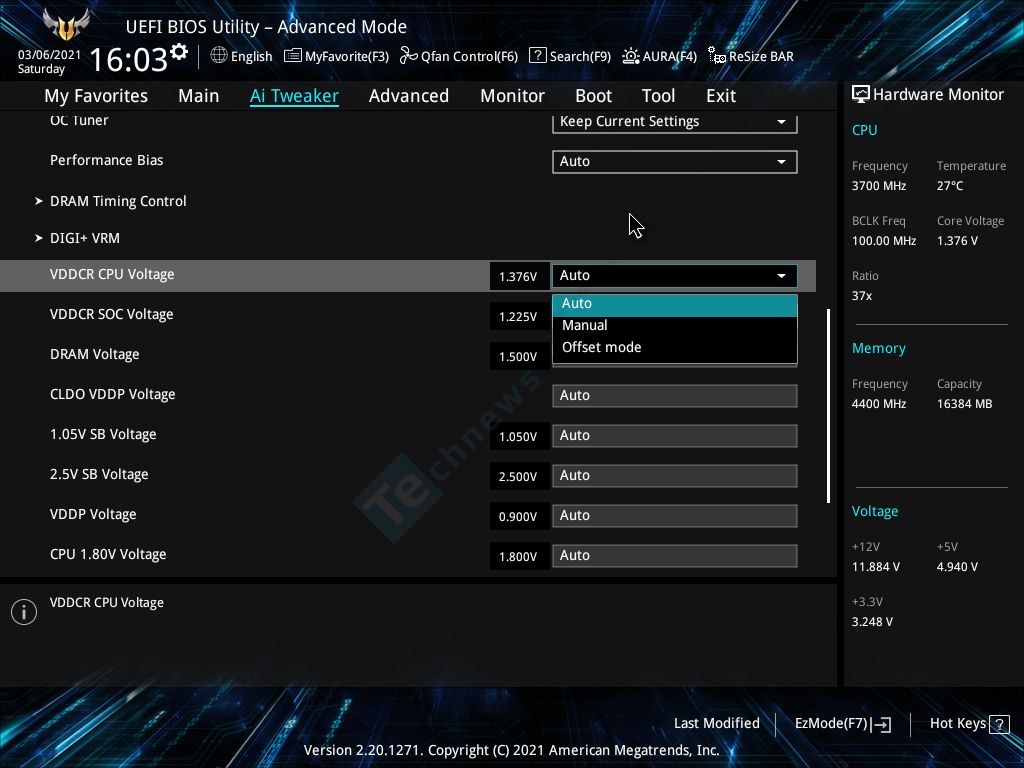Open MyFavorite(F3) list icon
1024x768 pixels.
[x=293, y=56]
